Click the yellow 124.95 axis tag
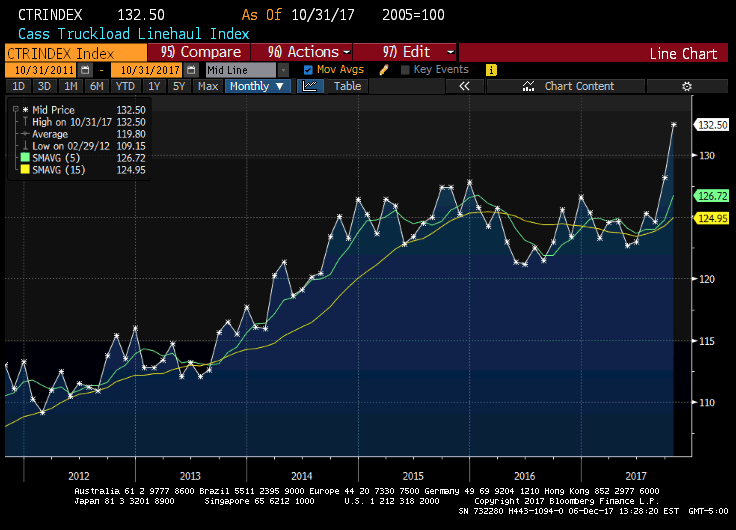The height and width of the screenshot is (530, 736). [x=712, y=218]
